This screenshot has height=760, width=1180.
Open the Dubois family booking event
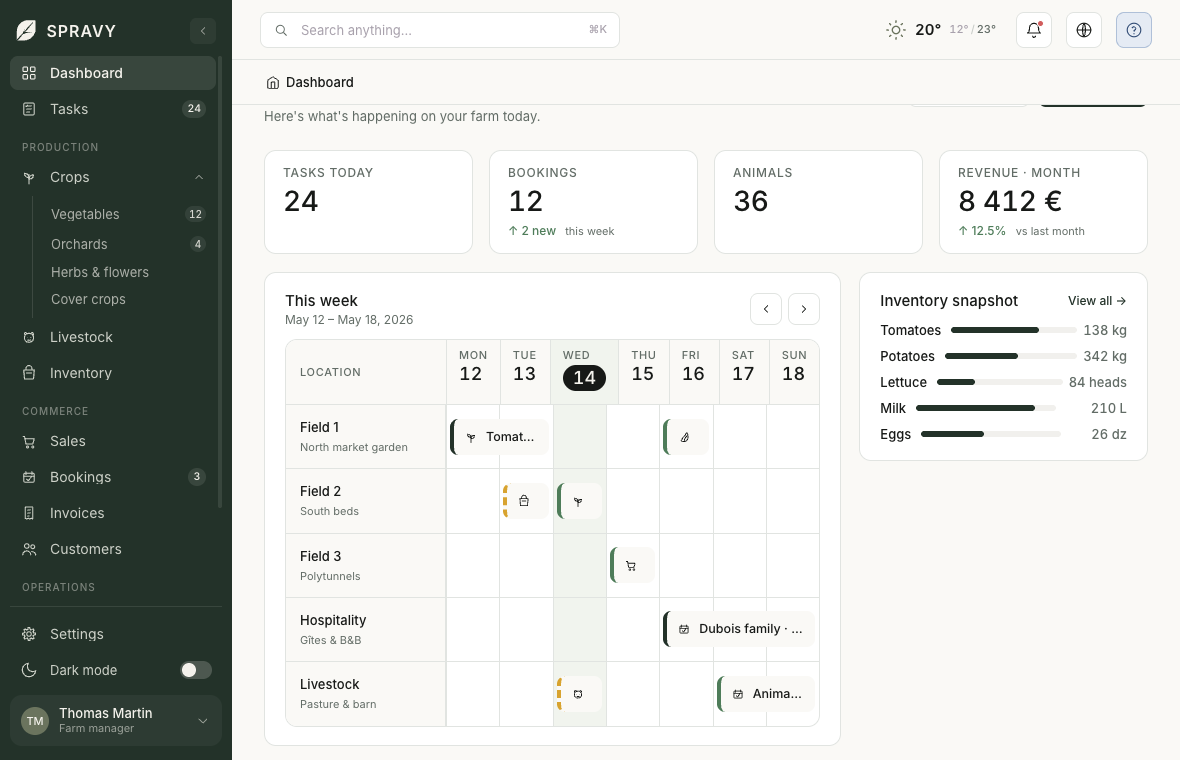pos(739,629)
